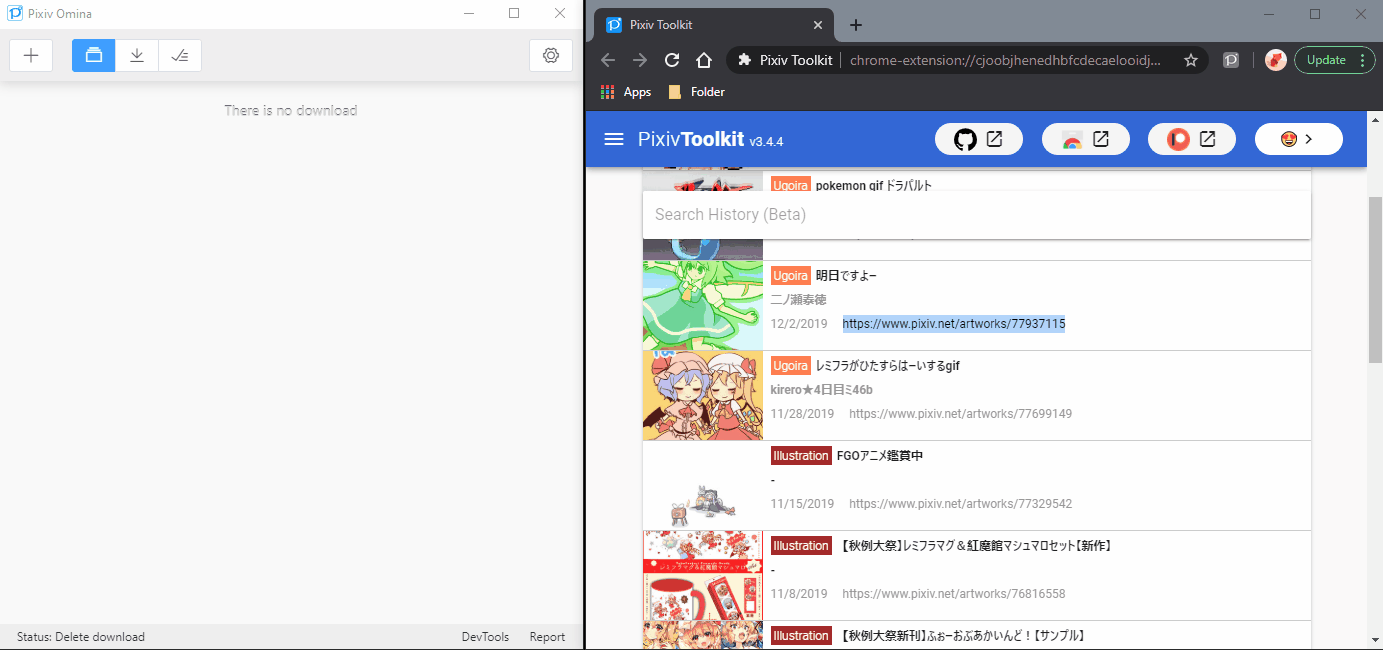The height and width of the screenshot is (650, 1383).
Task: Select title text 明日ですよー
Action: click(x=846, y=276)
